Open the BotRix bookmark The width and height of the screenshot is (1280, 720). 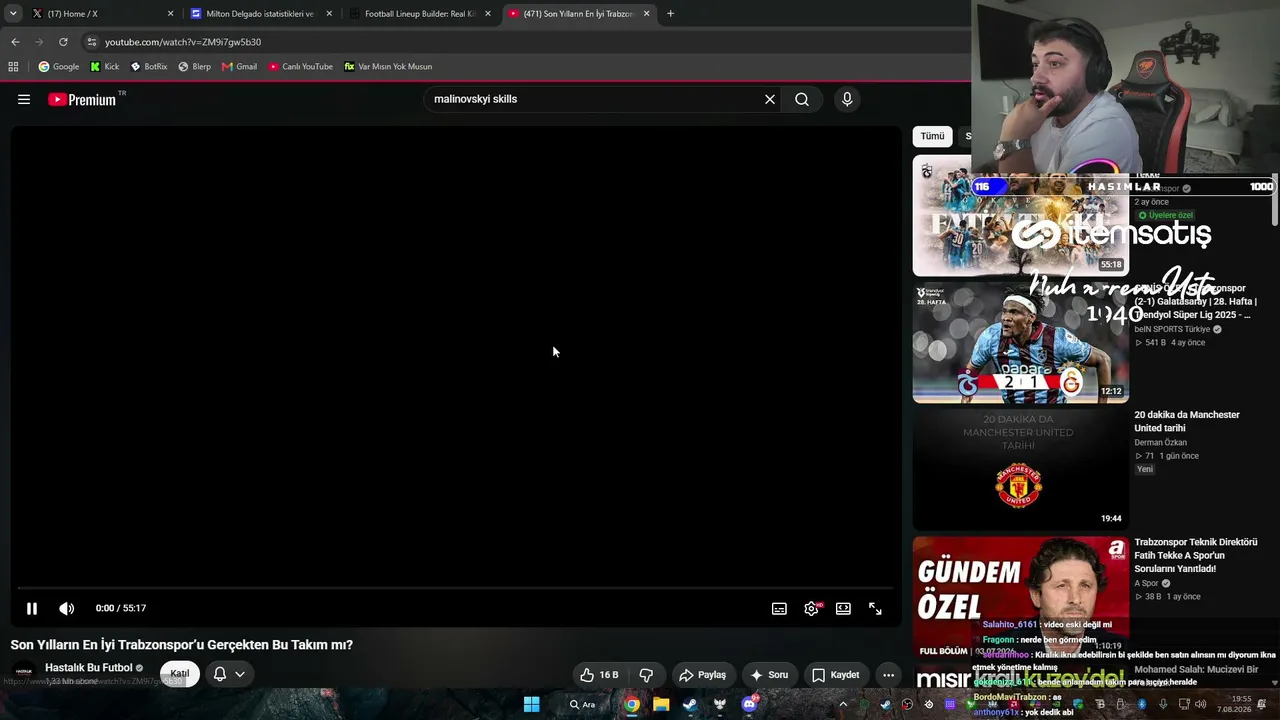[x=149, y=67]
